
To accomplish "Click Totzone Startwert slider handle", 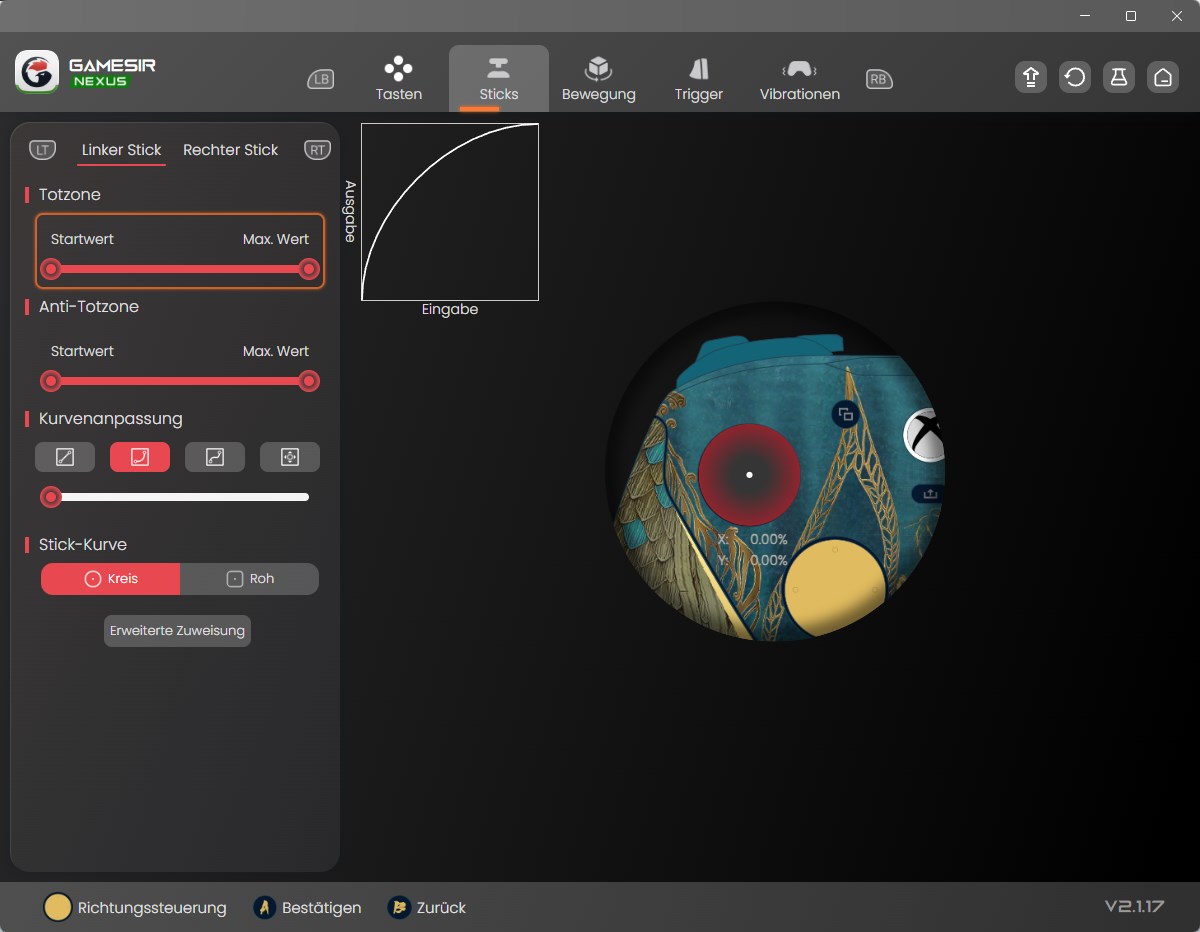I will pyautogui.click(x=51, y=269).
